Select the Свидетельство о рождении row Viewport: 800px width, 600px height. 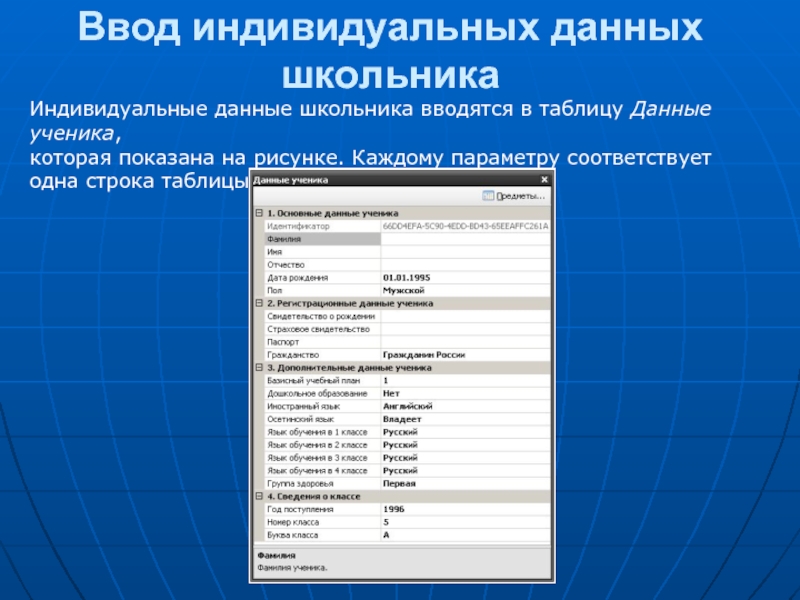pos(321,316)
